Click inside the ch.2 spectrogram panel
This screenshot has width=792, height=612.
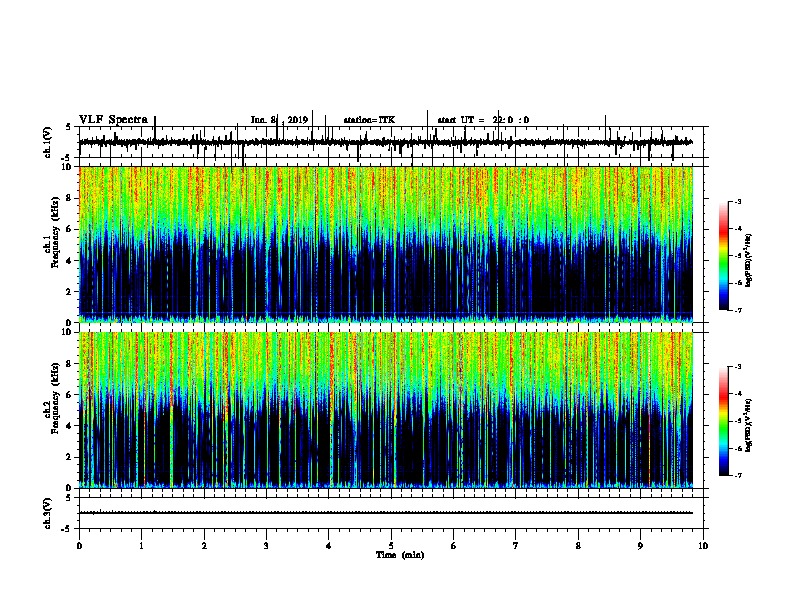pos(386,410)
